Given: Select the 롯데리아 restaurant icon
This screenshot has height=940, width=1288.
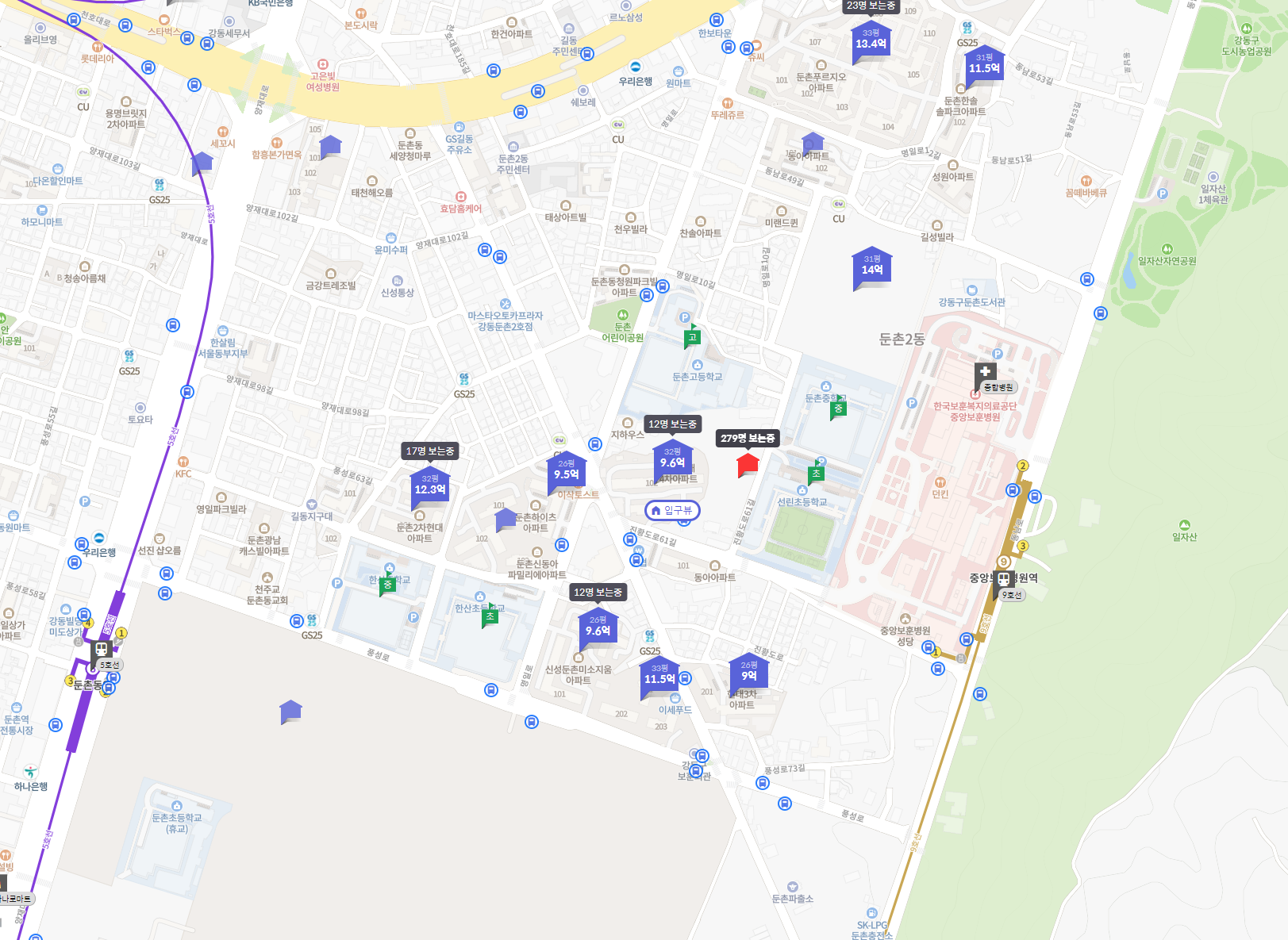Looking at the screenshot, I should coord(97,47).
